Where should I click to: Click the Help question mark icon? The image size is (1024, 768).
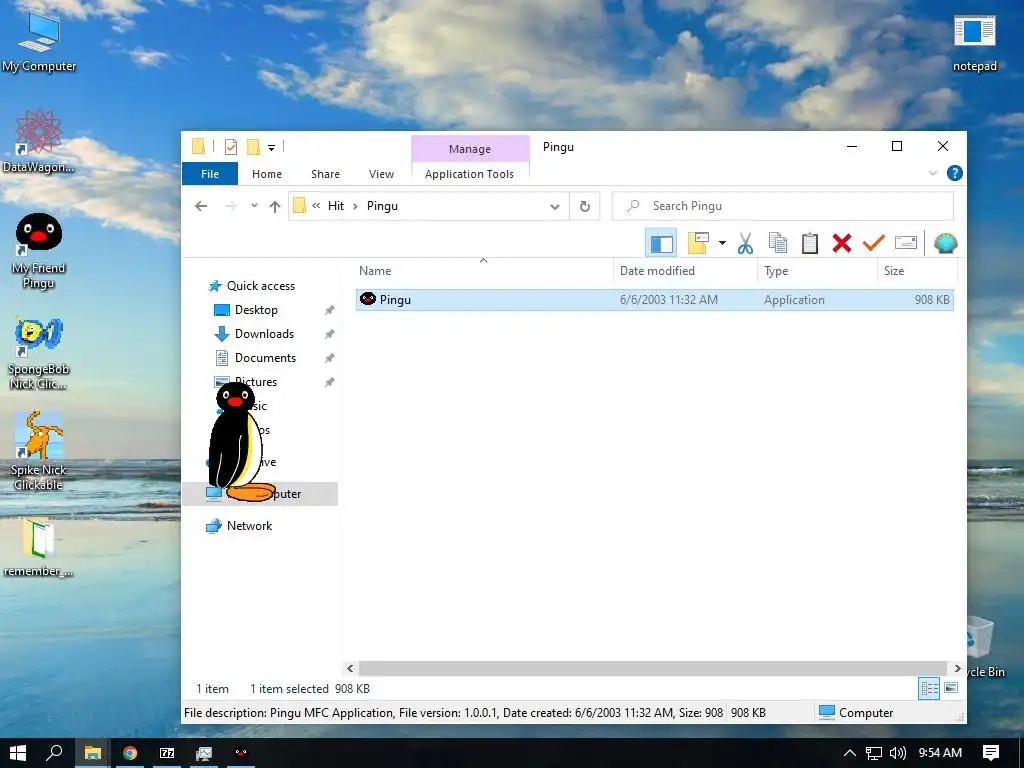[954, 173]
